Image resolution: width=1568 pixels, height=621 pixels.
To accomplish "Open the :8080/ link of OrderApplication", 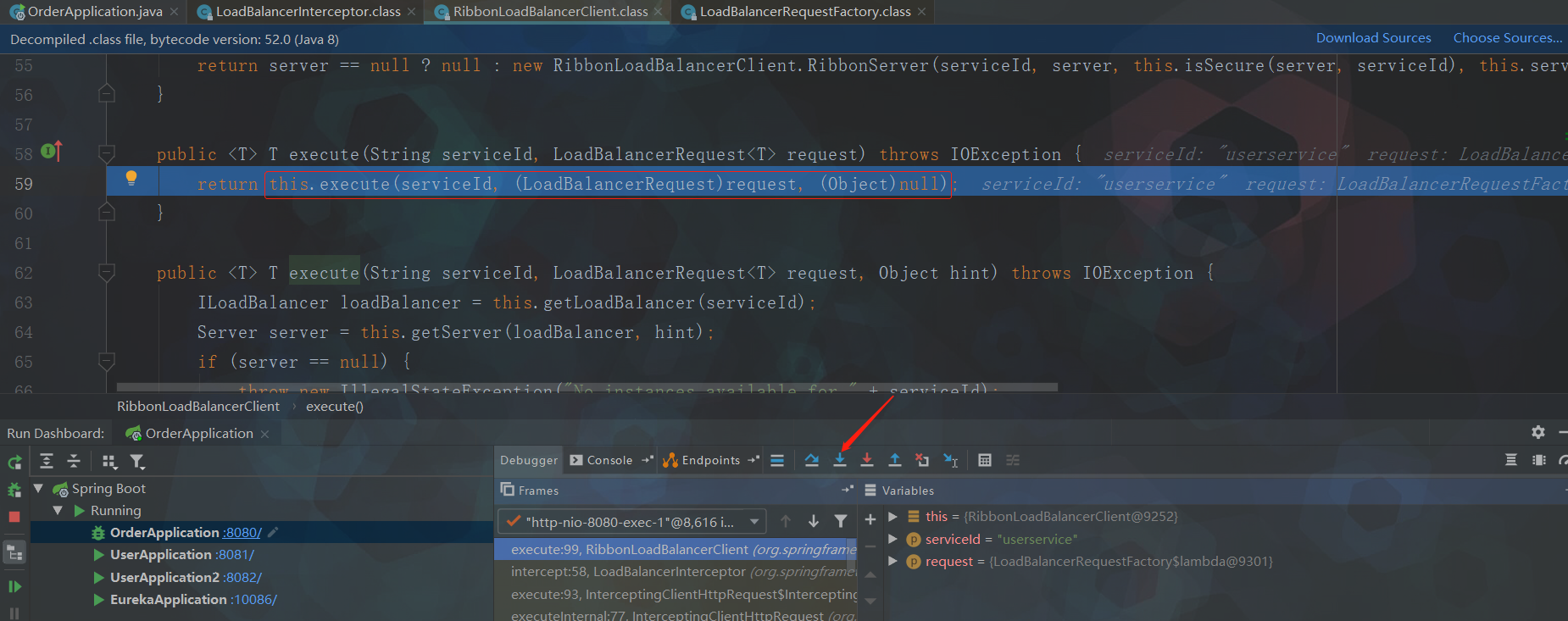I will click(x=242, y=532).
